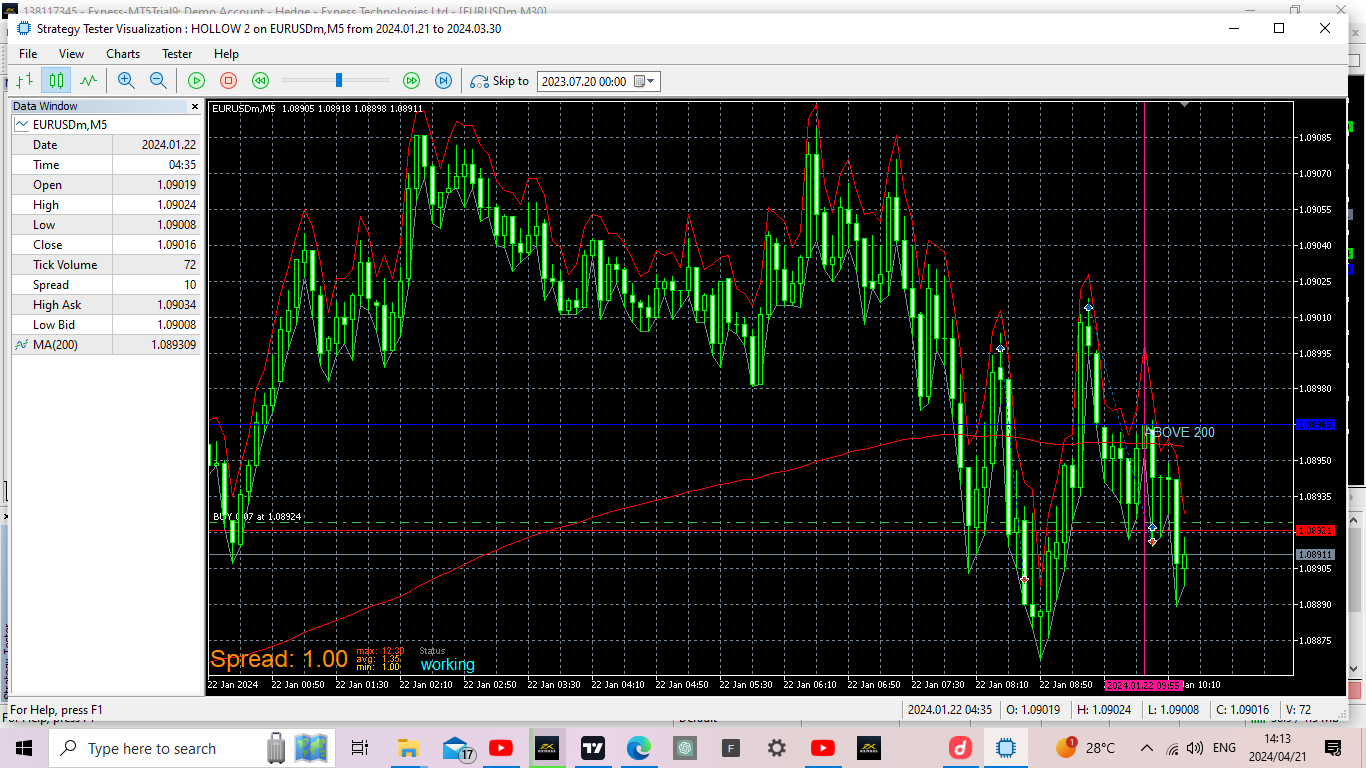
Task: Close the Data Window panel
Action: point(195,106)
